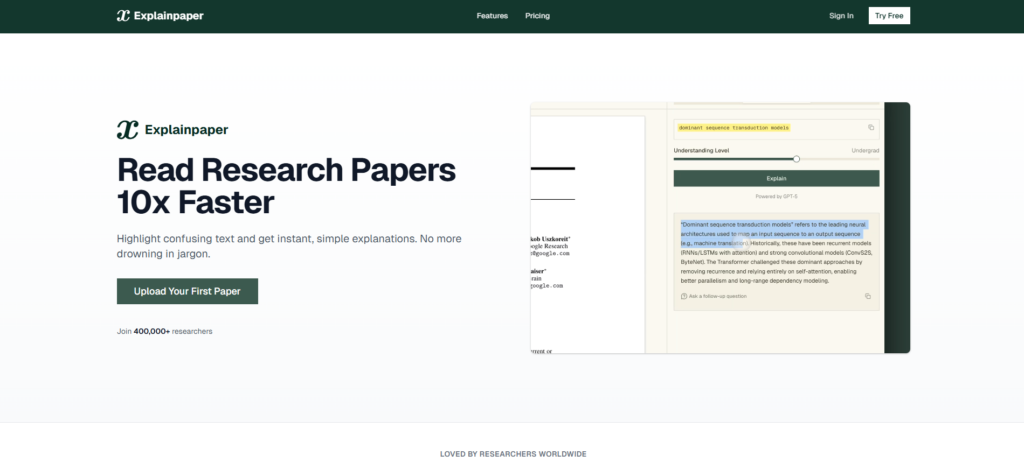Screen dimensions: 1024x469
Task: Click the 'LOVED BY RESEARCHERS WORLDWIDE' text
Action: (x=513, y=453)
